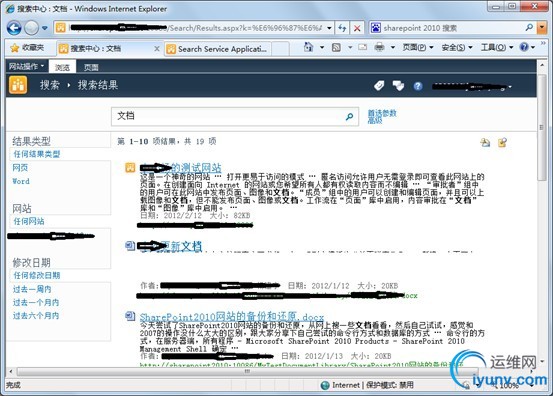This screenshot has height=396, width=553.
Task: Switch to Search Service Application tab
Action: point(217,49)
